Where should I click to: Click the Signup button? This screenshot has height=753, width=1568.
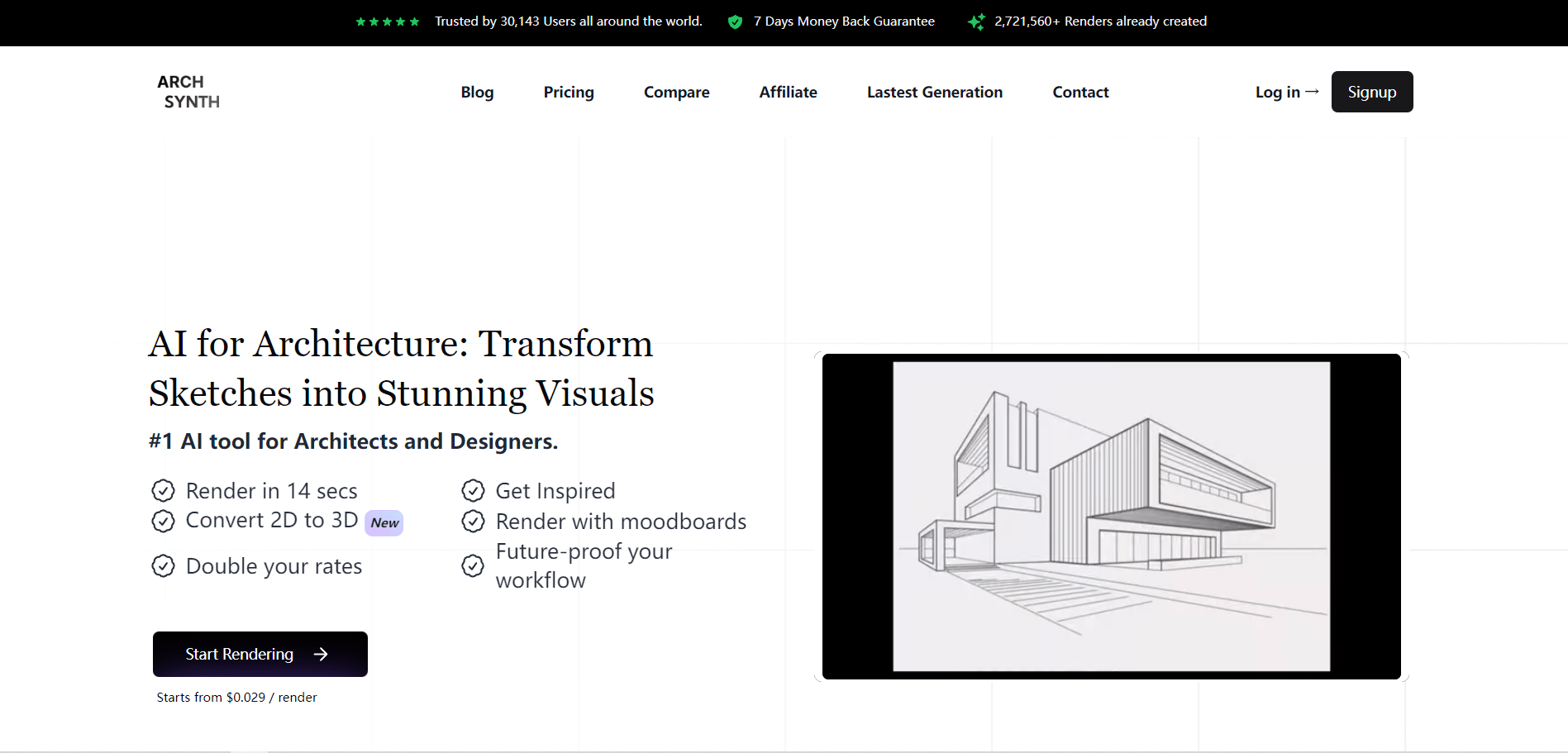[1371, 92]
